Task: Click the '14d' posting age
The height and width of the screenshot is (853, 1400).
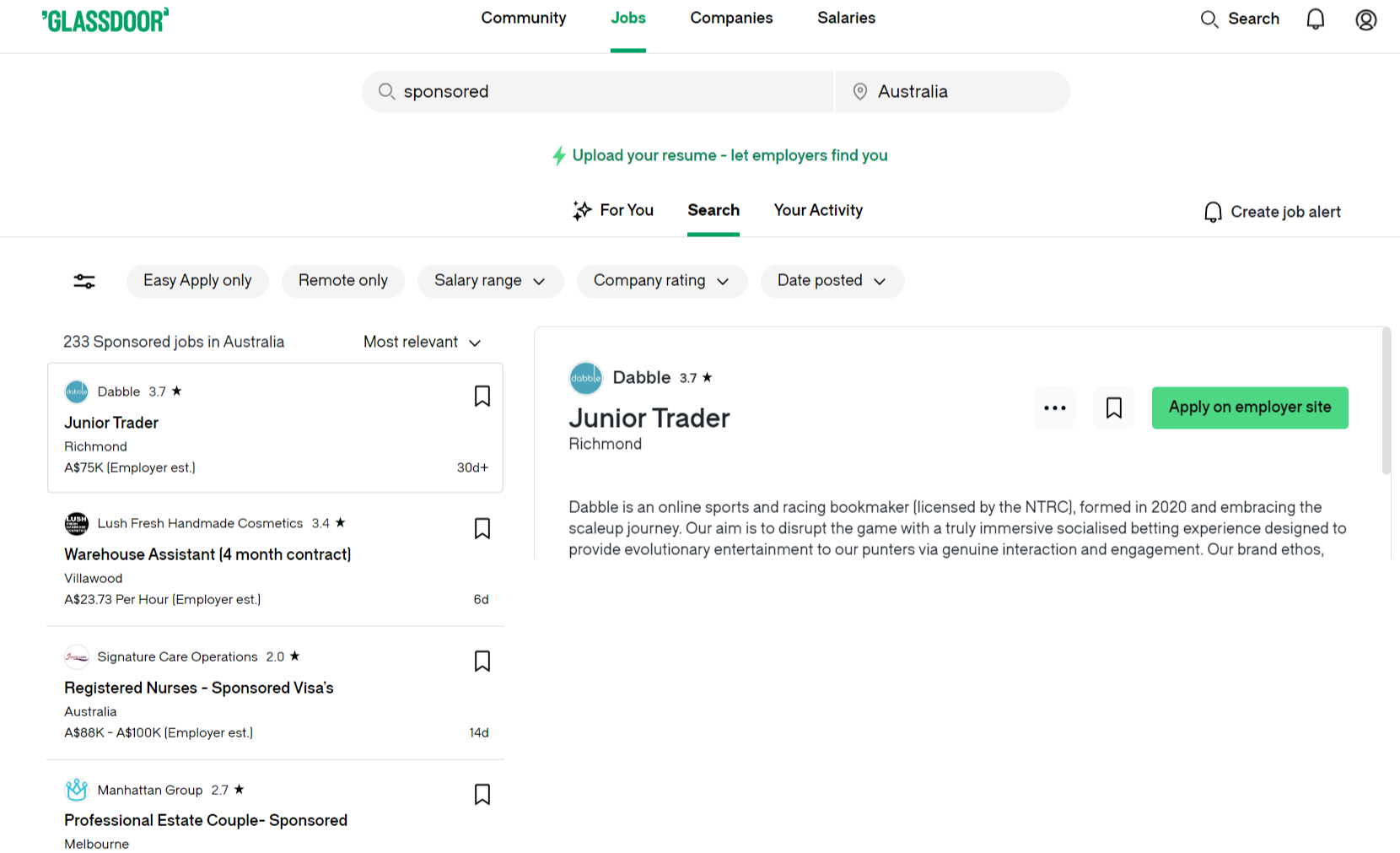Action: pos(479,732)
